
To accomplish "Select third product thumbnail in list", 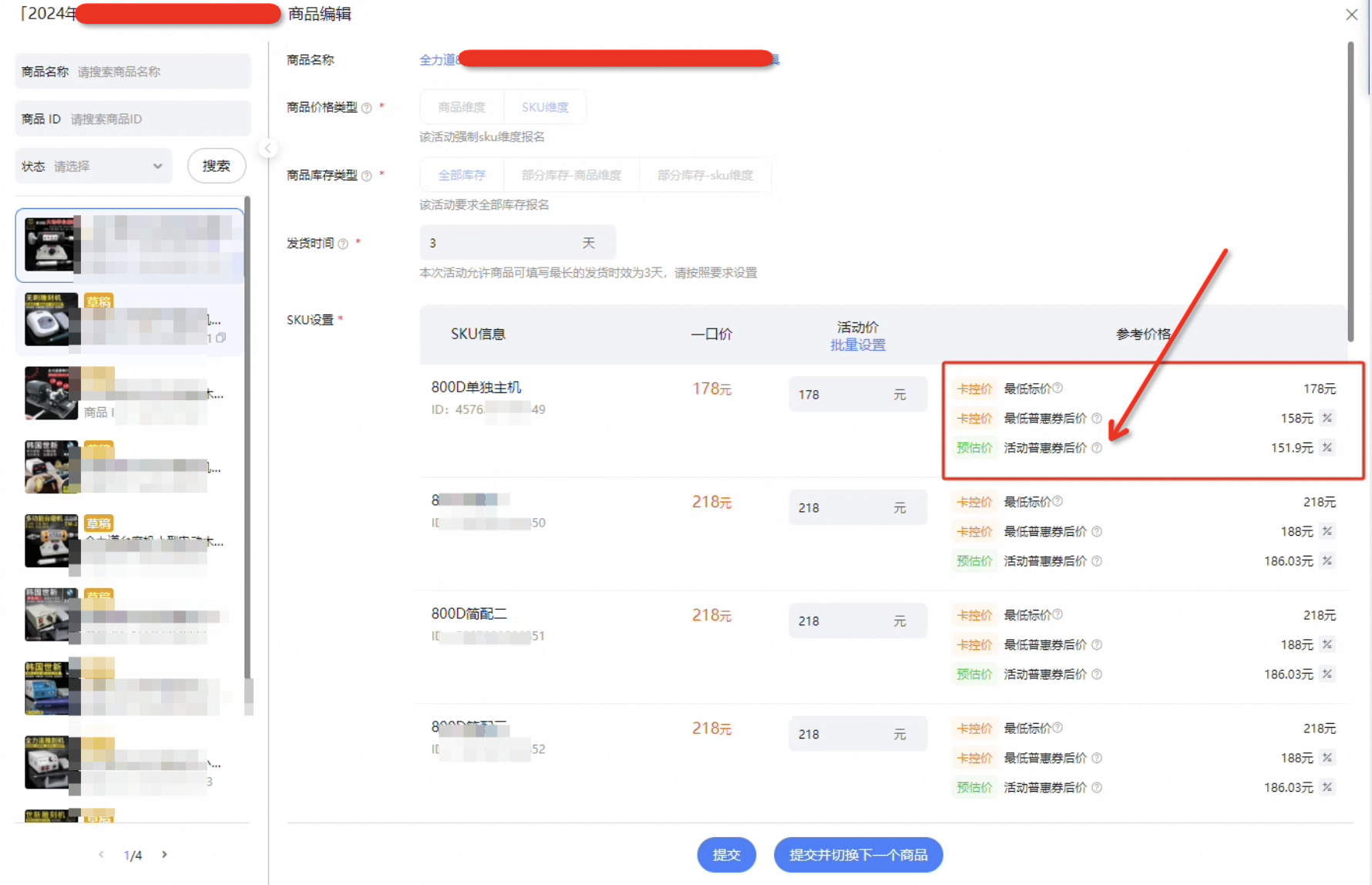I will coord(51,393).
